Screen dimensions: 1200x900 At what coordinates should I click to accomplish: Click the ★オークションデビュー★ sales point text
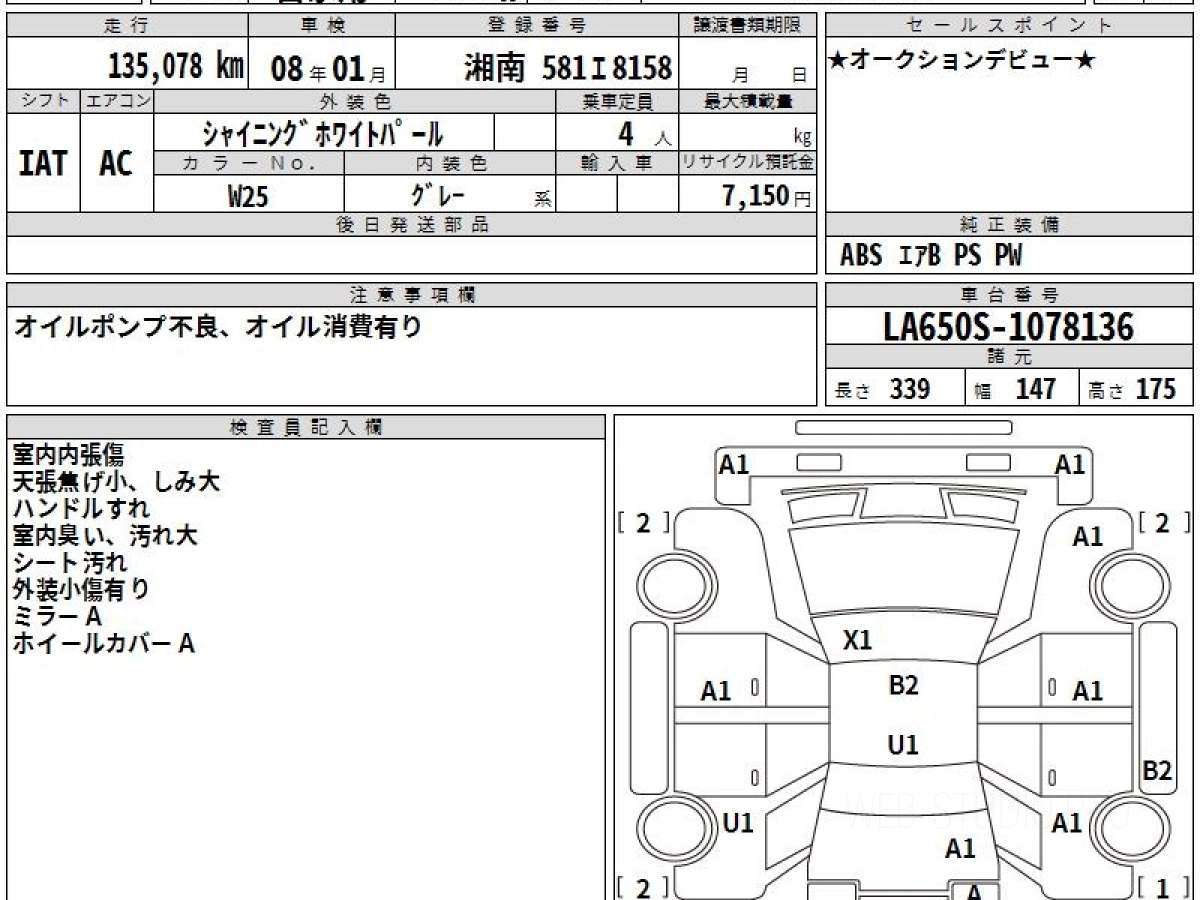click(x=962, y=62)
